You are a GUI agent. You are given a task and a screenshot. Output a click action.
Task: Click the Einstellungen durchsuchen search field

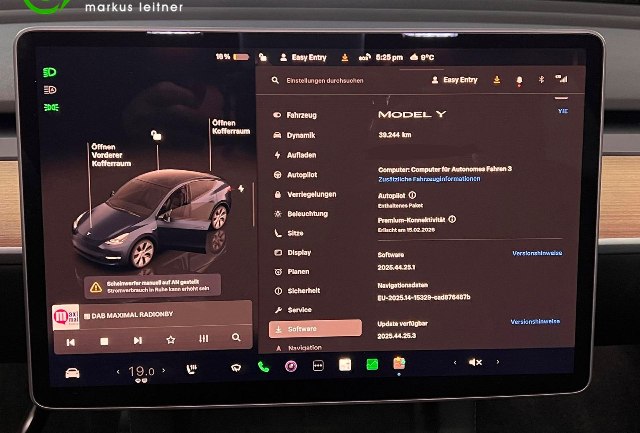(324, 80)
